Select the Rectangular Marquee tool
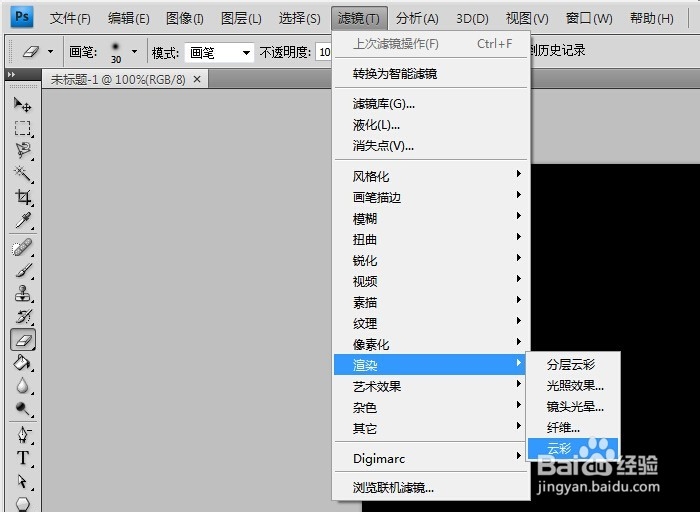 [22, 128]
